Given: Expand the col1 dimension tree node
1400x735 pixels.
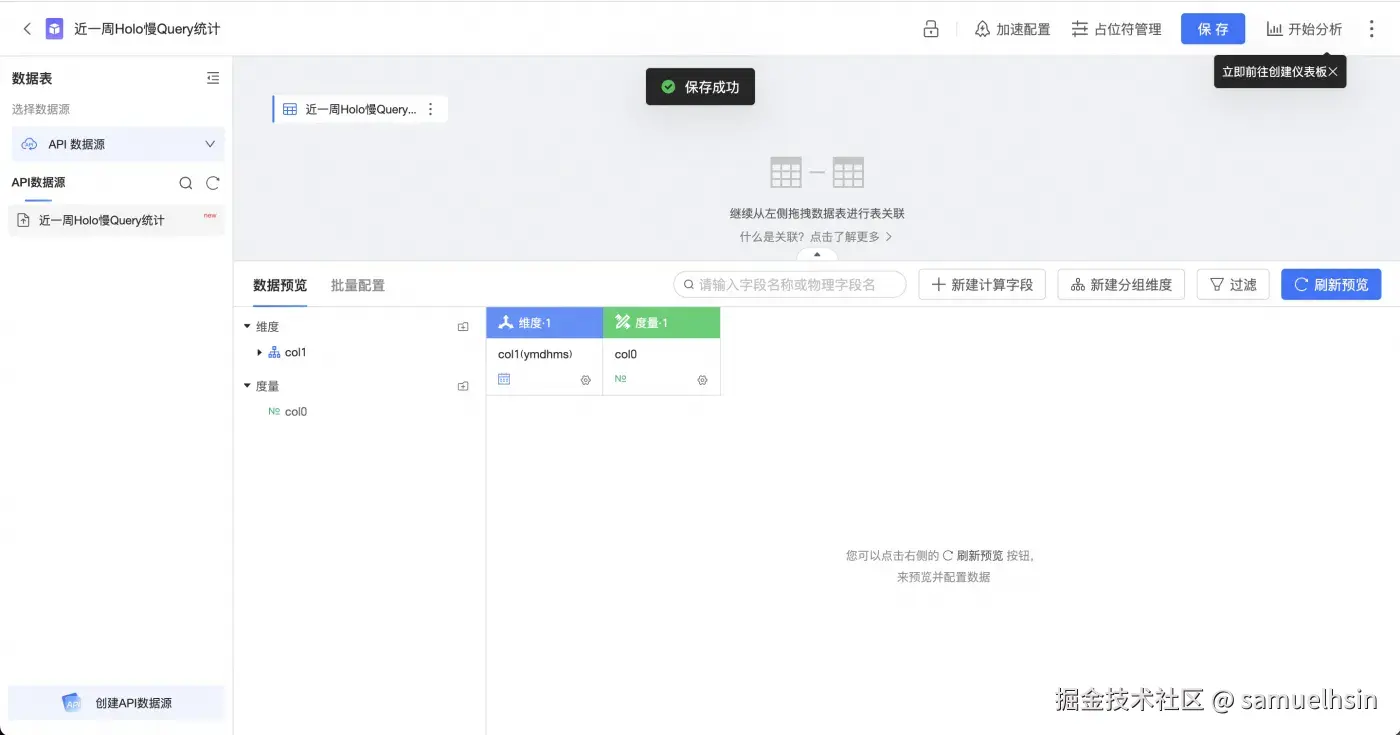Looking at the screenshot, I should (259, 352).
